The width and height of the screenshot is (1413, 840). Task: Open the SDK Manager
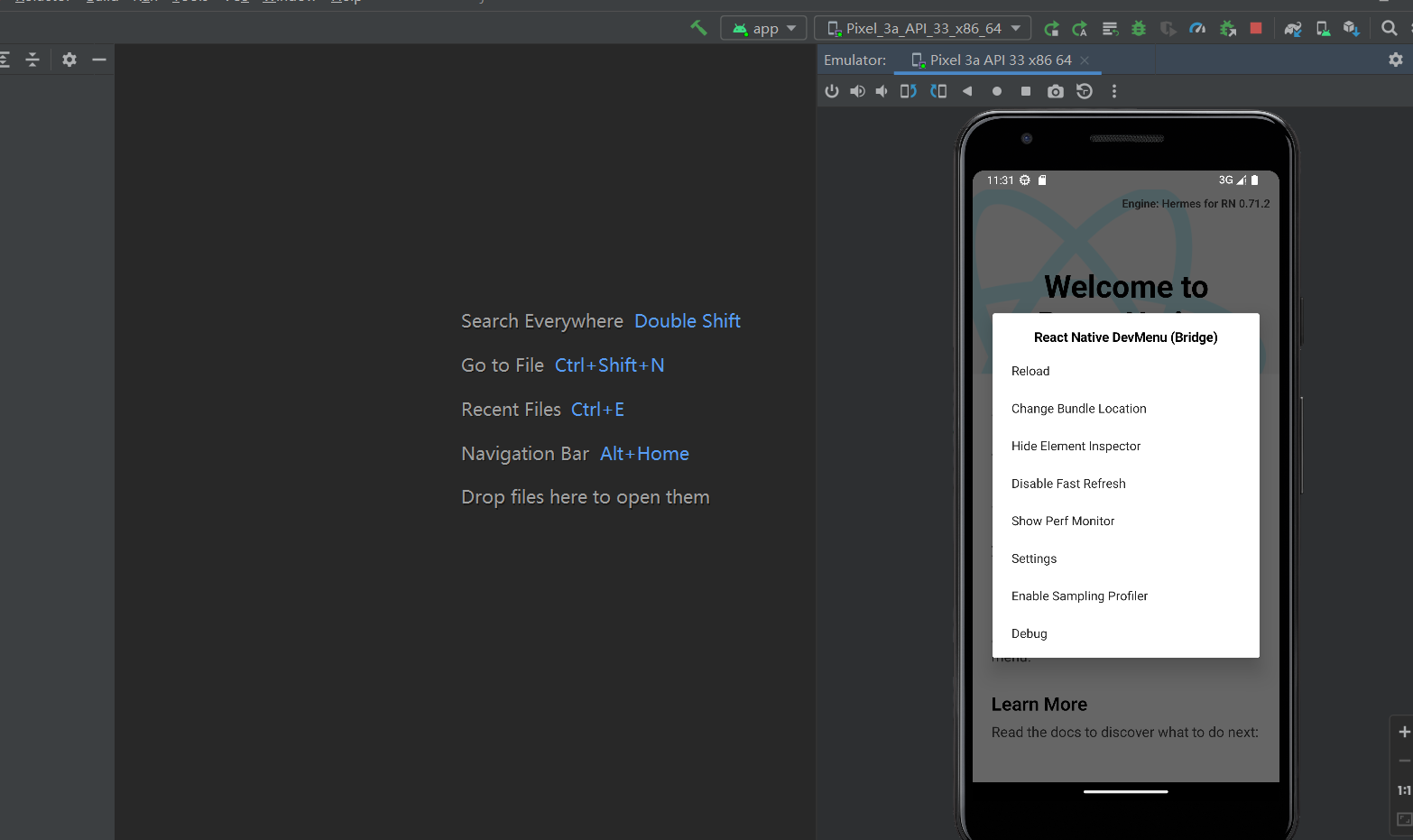point(1352,28)
